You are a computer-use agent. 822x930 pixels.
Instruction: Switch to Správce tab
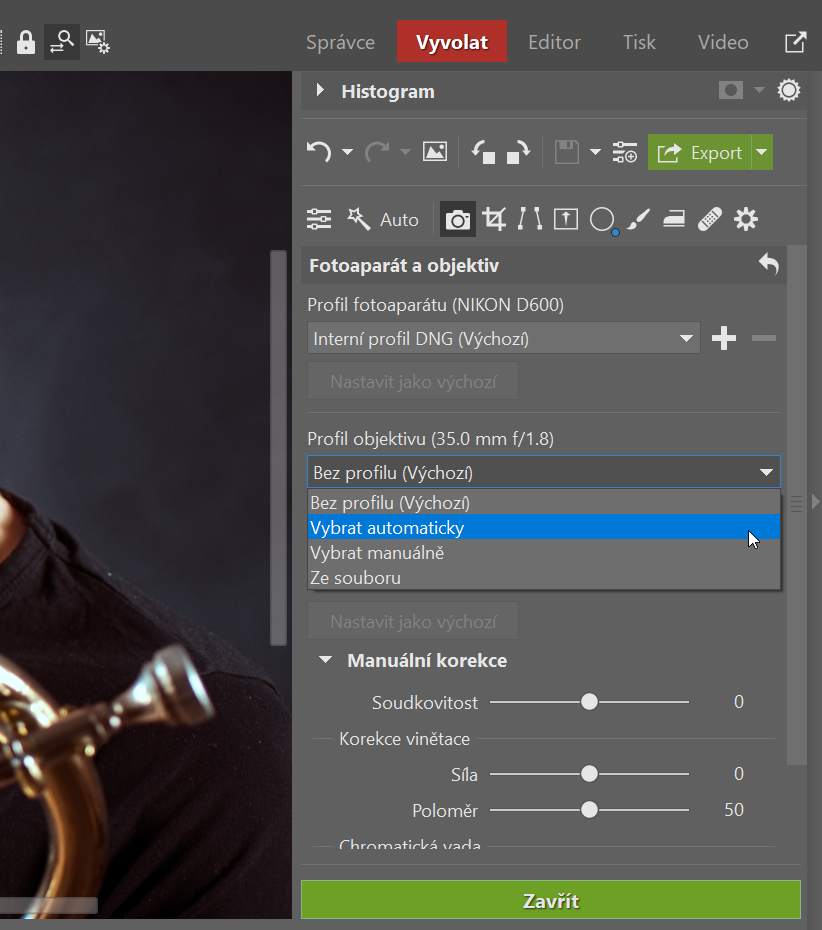pyautogui.click(x=340, y=42)
